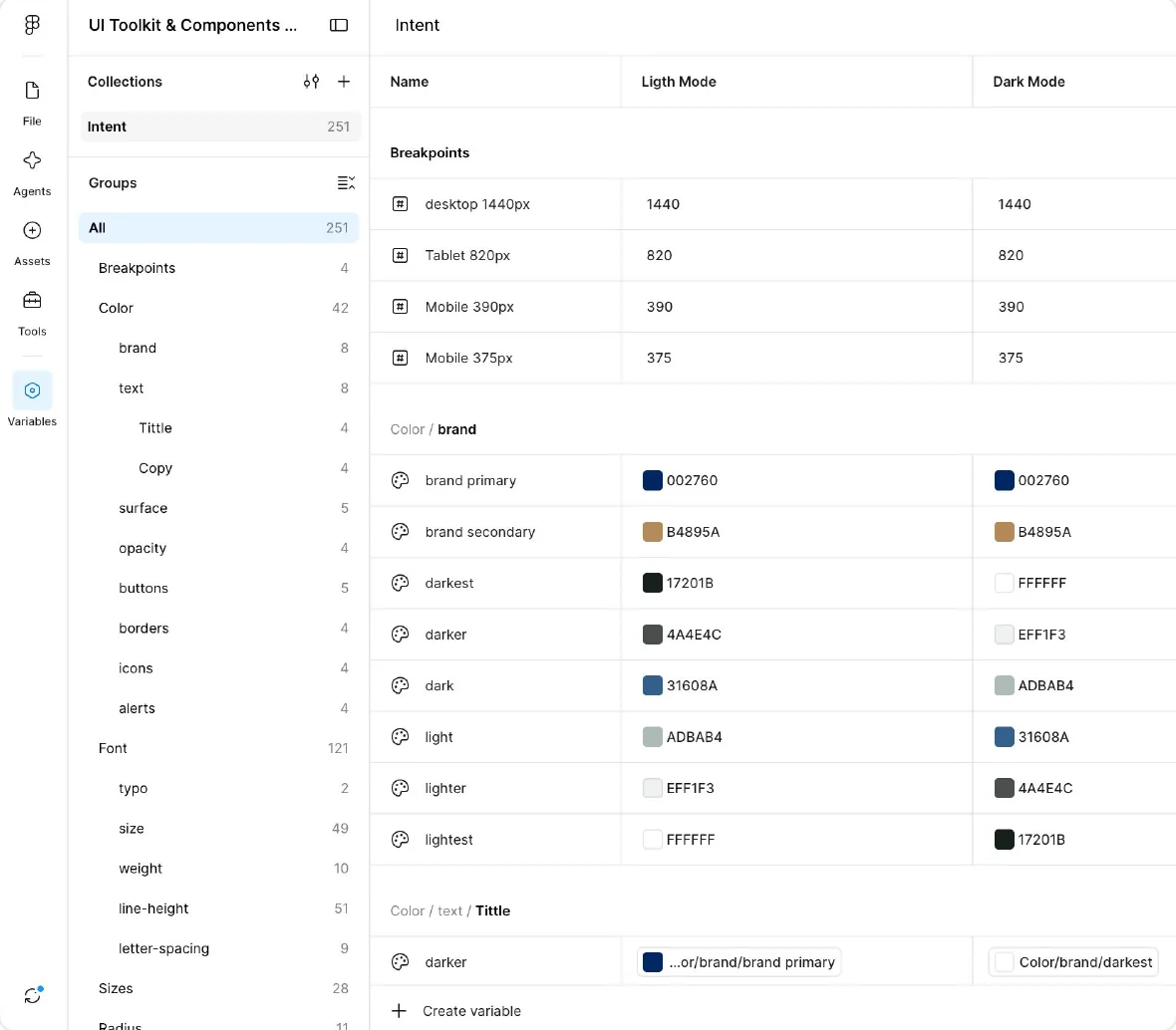Click palette icon of brand primary
This screenshot has height=1030, width=1176.
(x=401, y=480)
